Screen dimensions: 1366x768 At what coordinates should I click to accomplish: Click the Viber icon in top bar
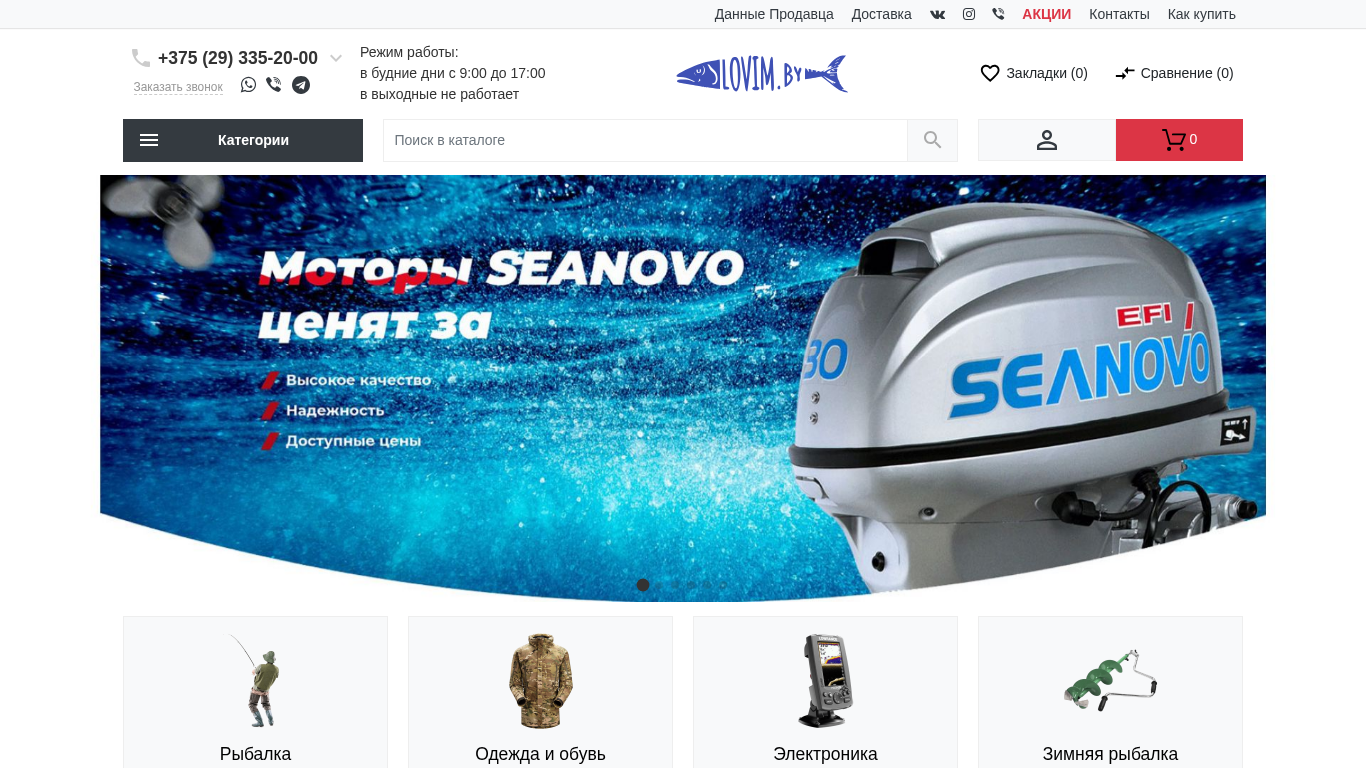pyautogui.click(x=998, y=14)
